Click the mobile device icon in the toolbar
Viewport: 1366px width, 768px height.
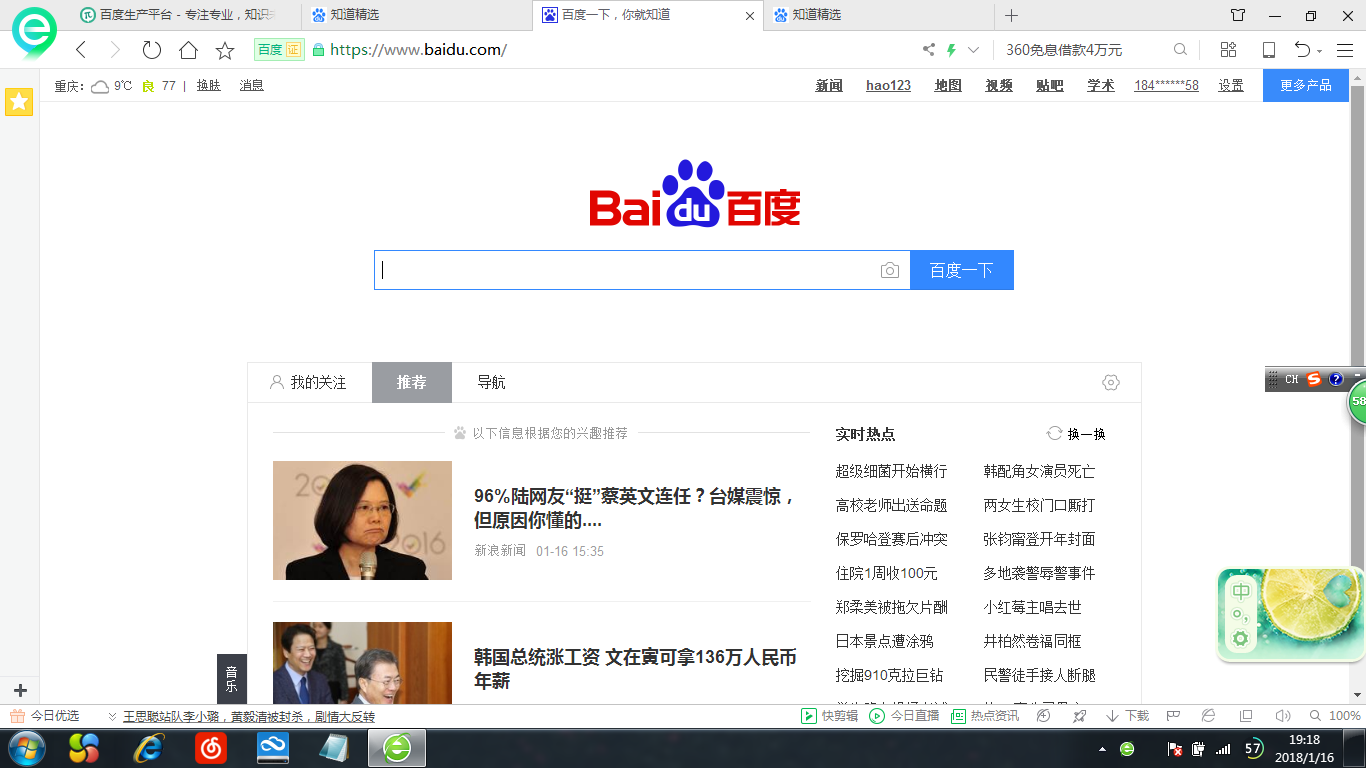[1269, 50]
